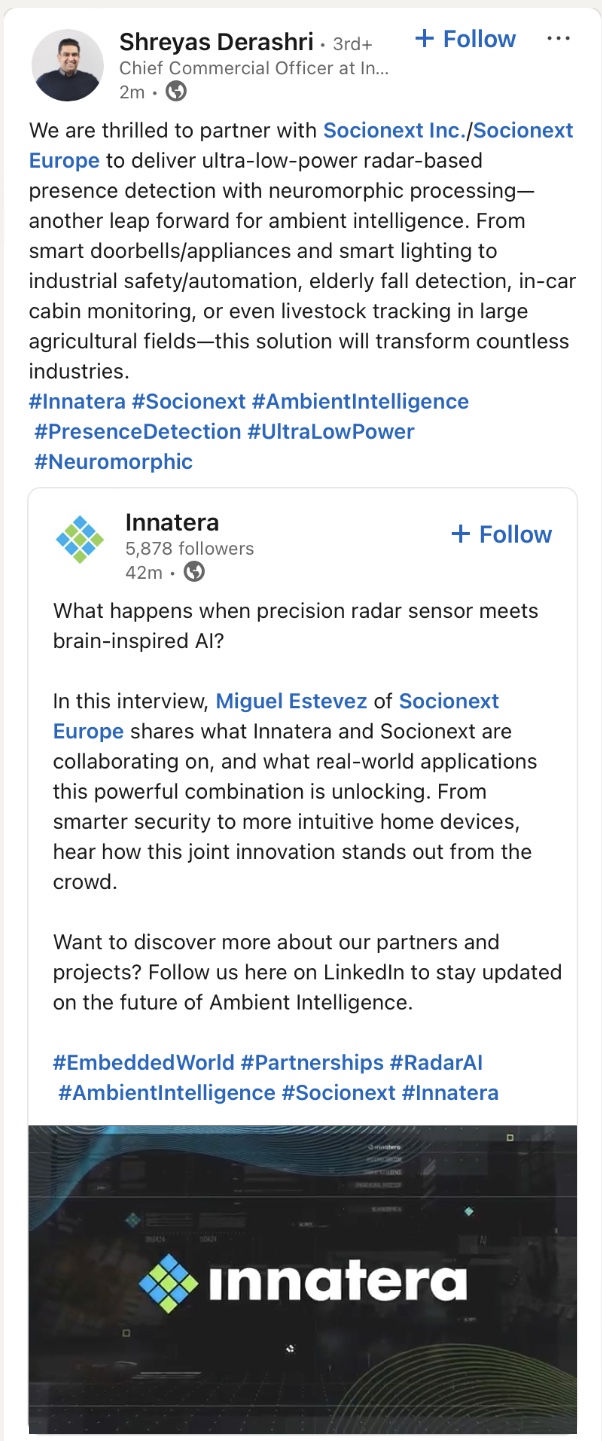Click the #PresenceDetection hashtag
The image size is (602, 1441).
(x=137, y=431)
